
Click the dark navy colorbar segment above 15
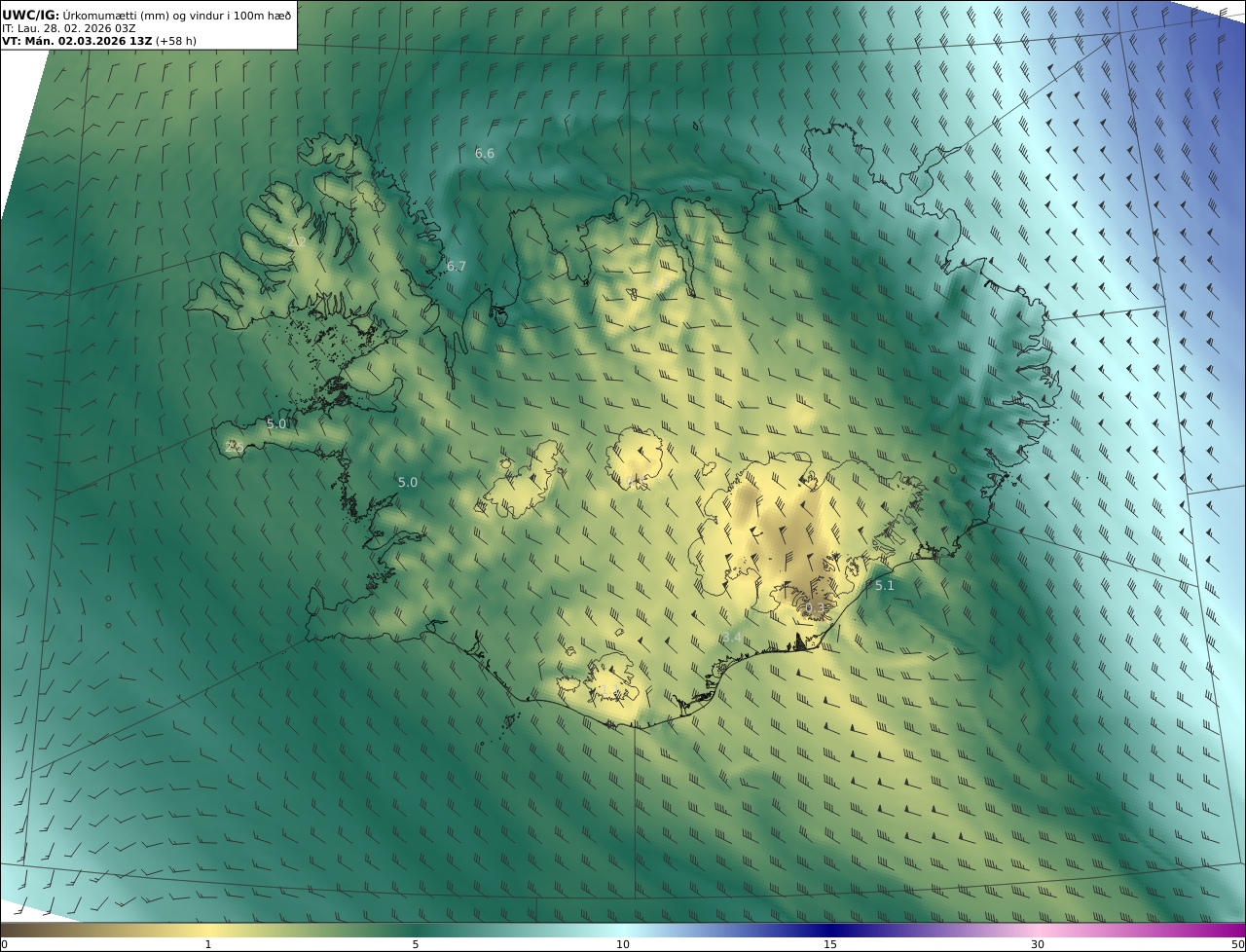tap(830, 931)
